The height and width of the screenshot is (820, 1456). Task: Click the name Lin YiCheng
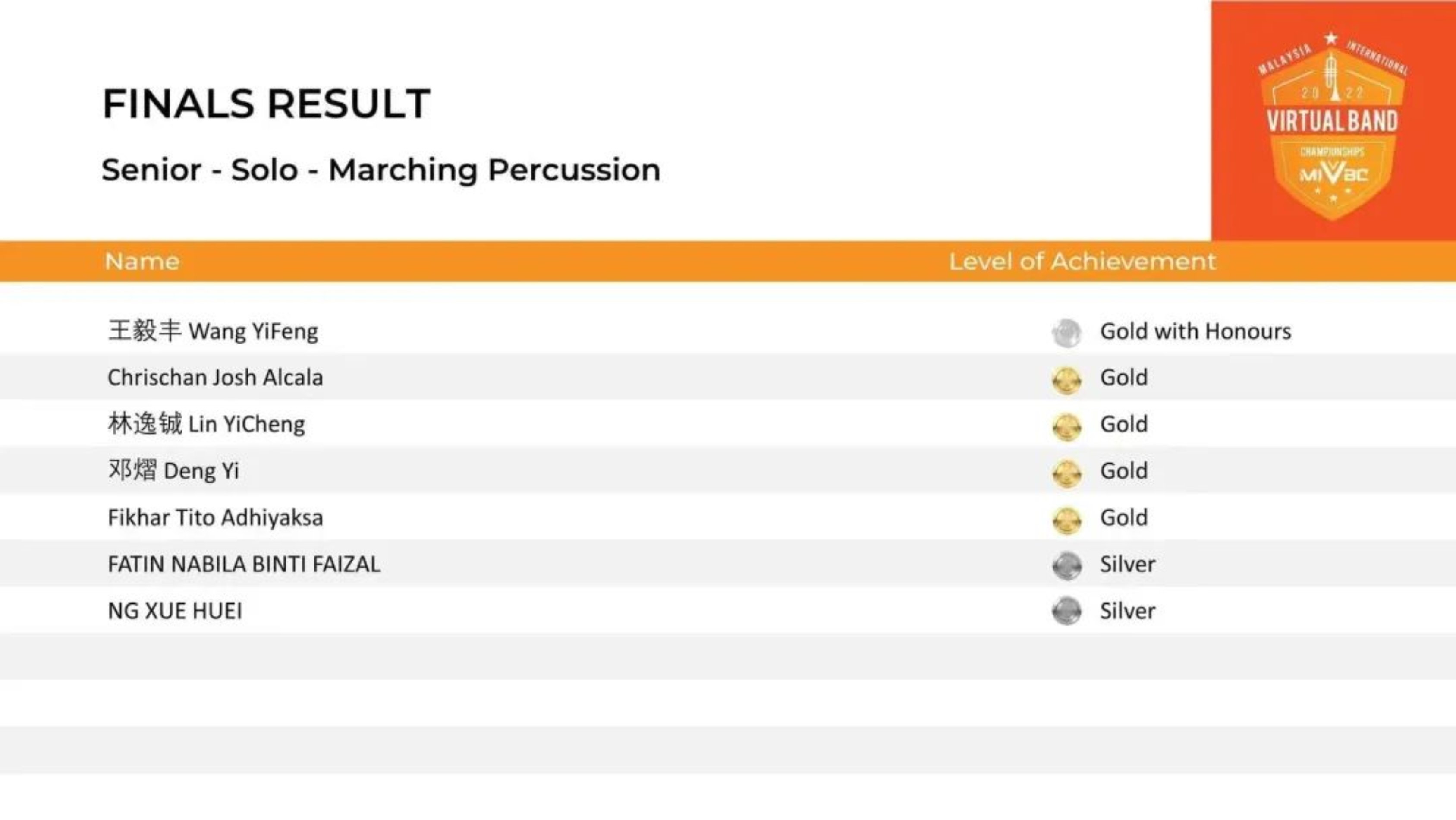[x=206, y=424]
